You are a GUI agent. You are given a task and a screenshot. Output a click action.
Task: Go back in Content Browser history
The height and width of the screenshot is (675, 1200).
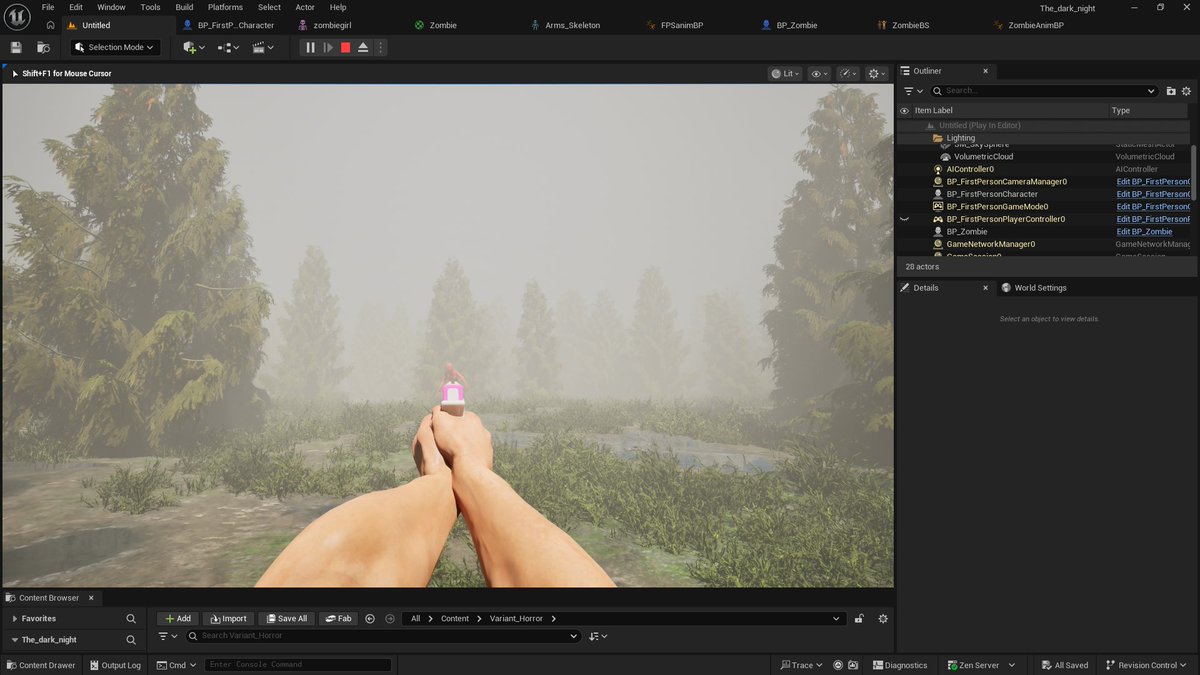coord(370,619)
